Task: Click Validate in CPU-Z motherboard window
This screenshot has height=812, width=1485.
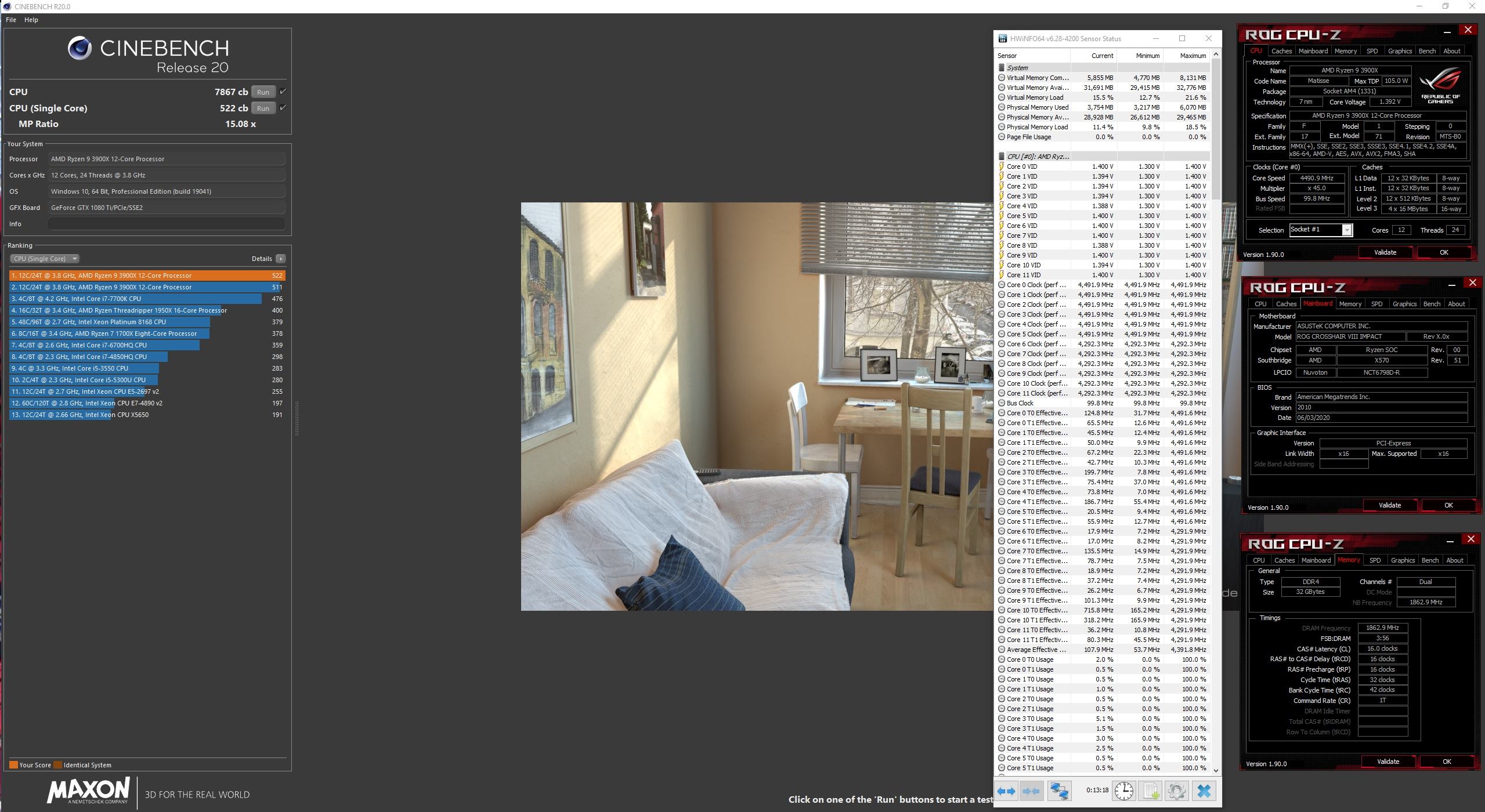Action: [1390, 505]
